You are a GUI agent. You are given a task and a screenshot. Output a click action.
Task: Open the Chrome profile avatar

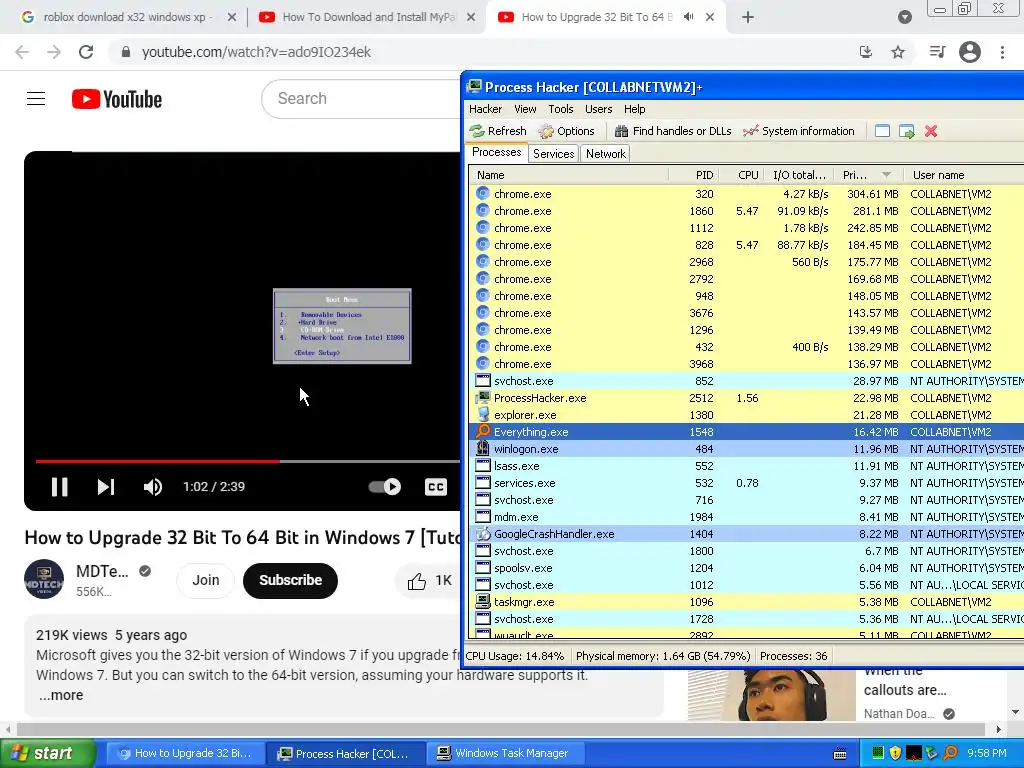click(970, 52)
